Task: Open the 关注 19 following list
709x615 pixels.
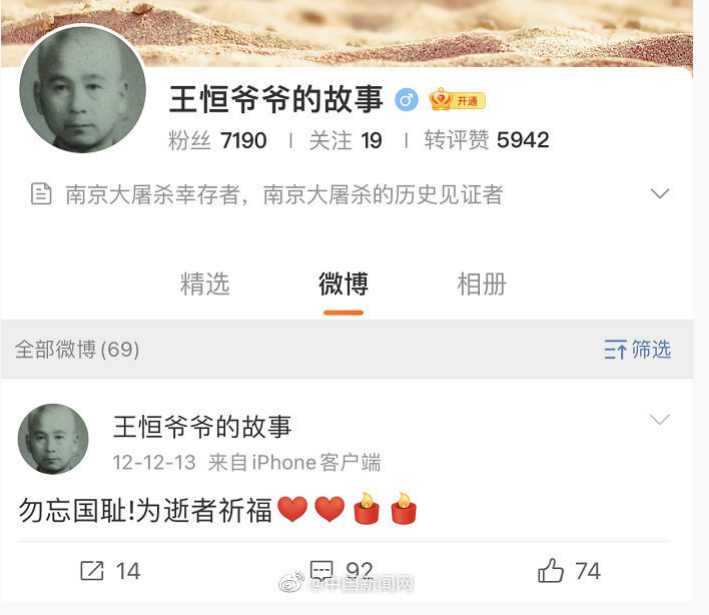Action: click(x=345, y=140)
